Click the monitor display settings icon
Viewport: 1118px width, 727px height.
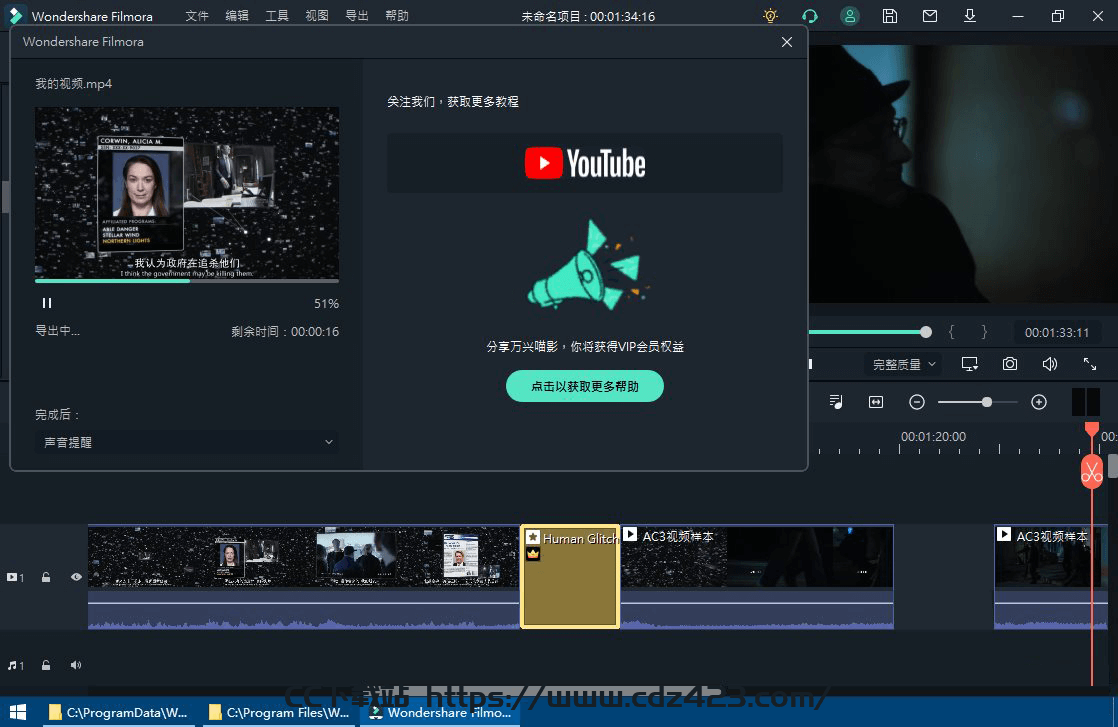970,364
